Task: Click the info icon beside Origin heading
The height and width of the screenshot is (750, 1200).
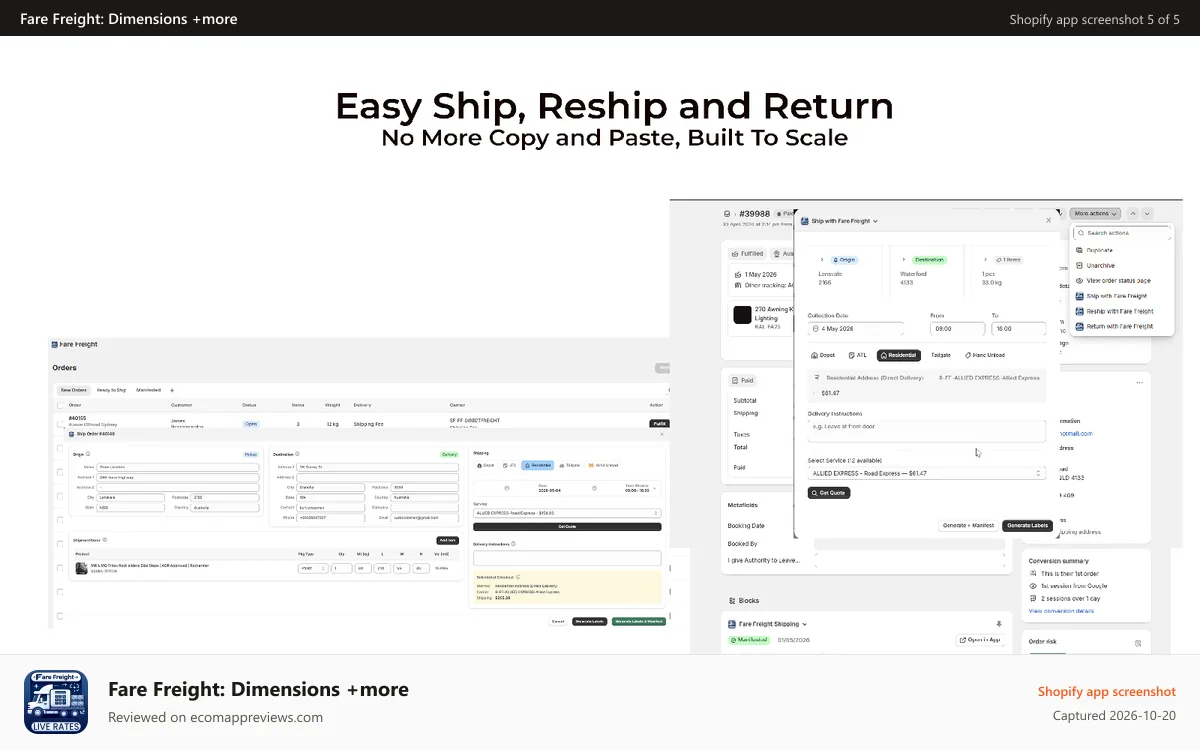Action: point(88,453)
